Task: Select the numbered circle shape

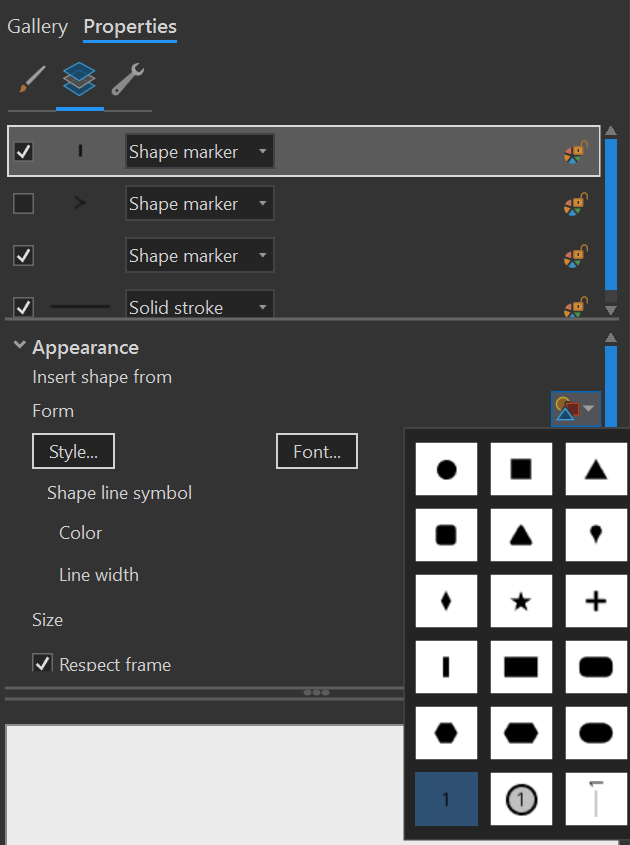Action: coord(521,799)
